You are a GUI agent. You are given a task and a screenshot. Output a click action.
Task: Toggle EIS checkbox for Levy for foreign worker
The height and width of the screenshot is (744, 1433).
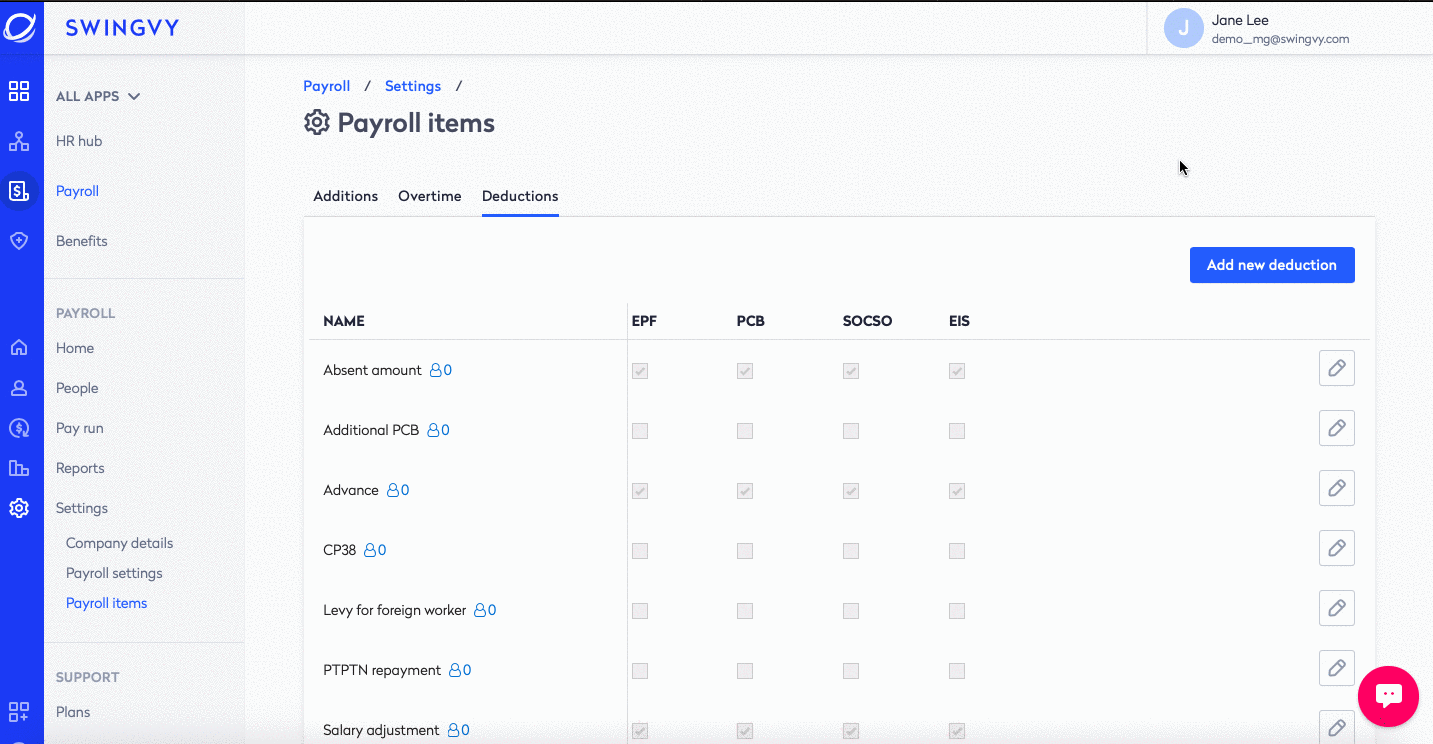[x=957, y=611]
